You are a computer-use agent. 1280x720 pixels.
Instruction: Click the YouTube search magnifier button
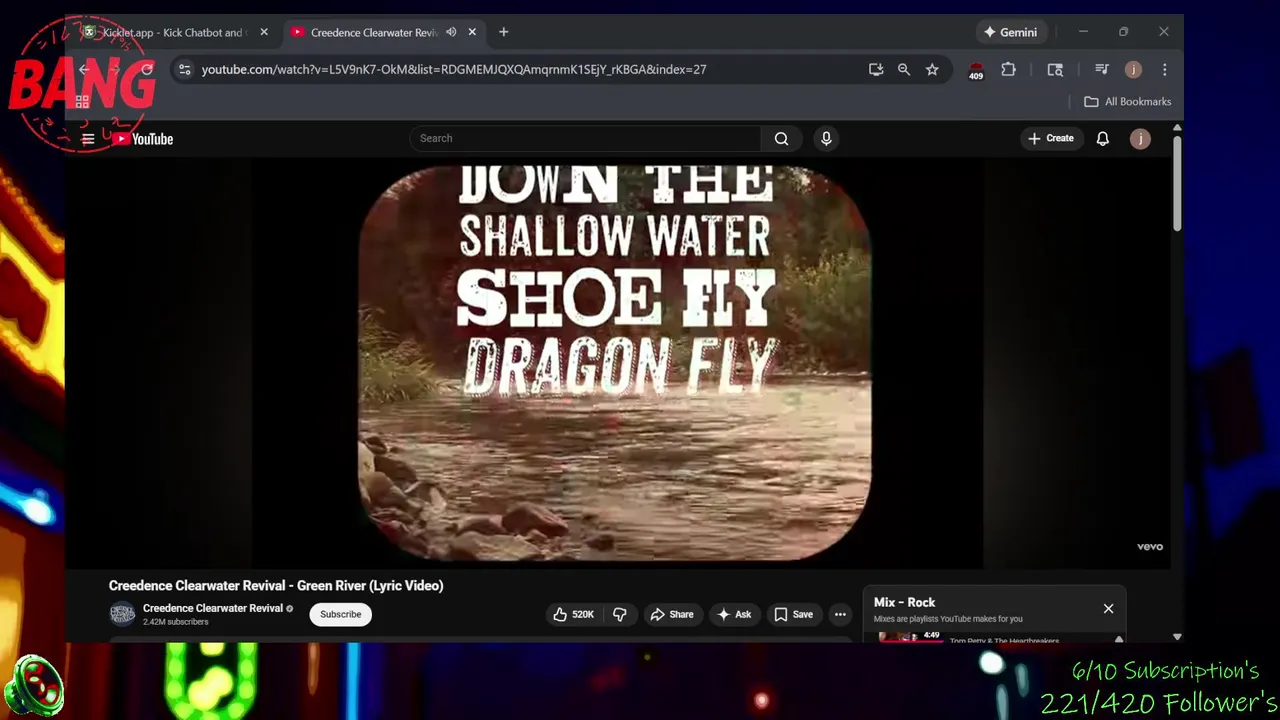pos(782,139)
